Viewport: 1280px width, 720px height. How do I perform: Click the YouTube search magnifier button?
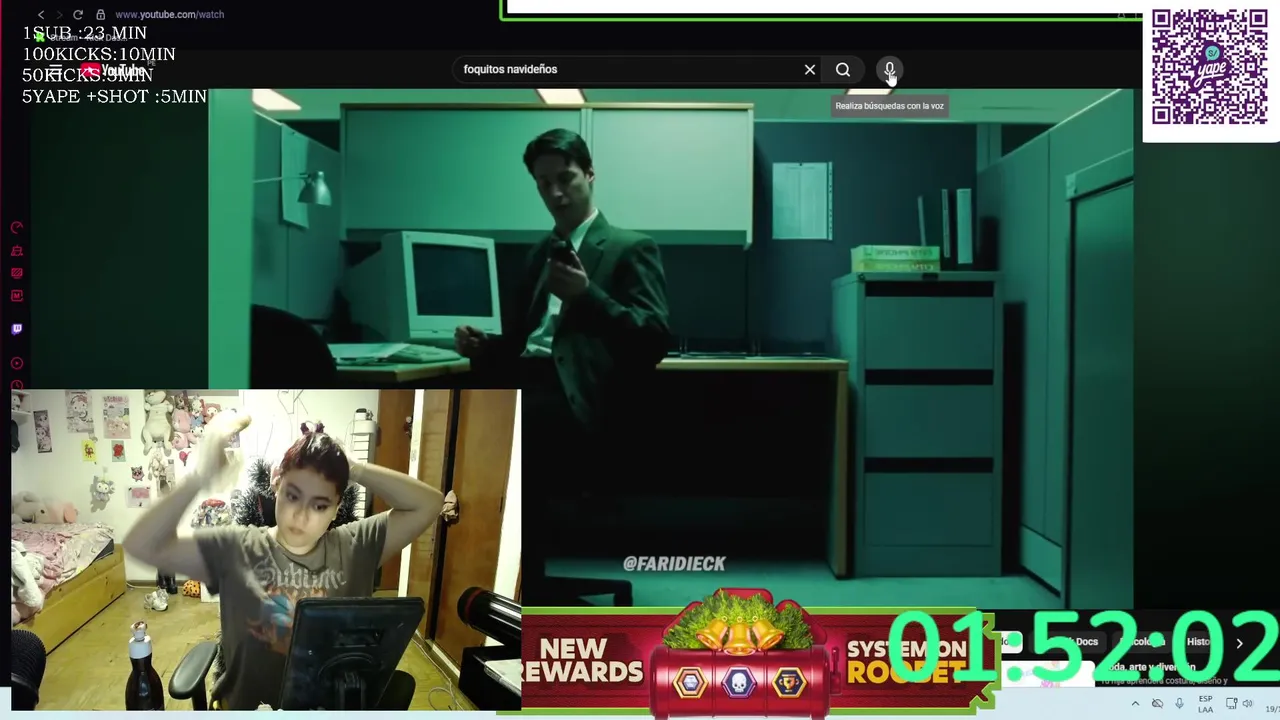843,69
